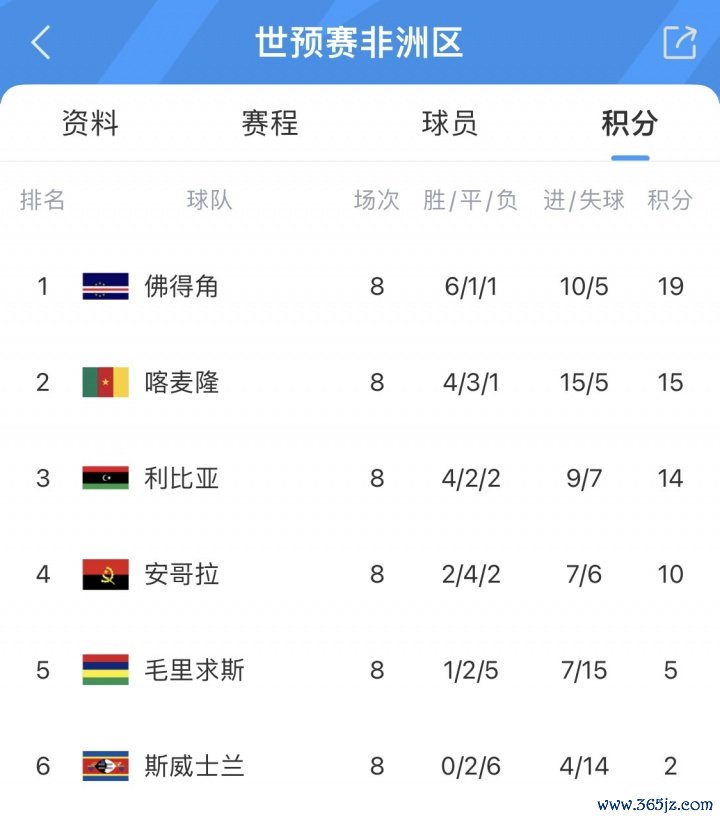Image resolution: width=720 pixels, height=820 pixels.
Task: Select the 积分 tab
Action: [630, 124]
